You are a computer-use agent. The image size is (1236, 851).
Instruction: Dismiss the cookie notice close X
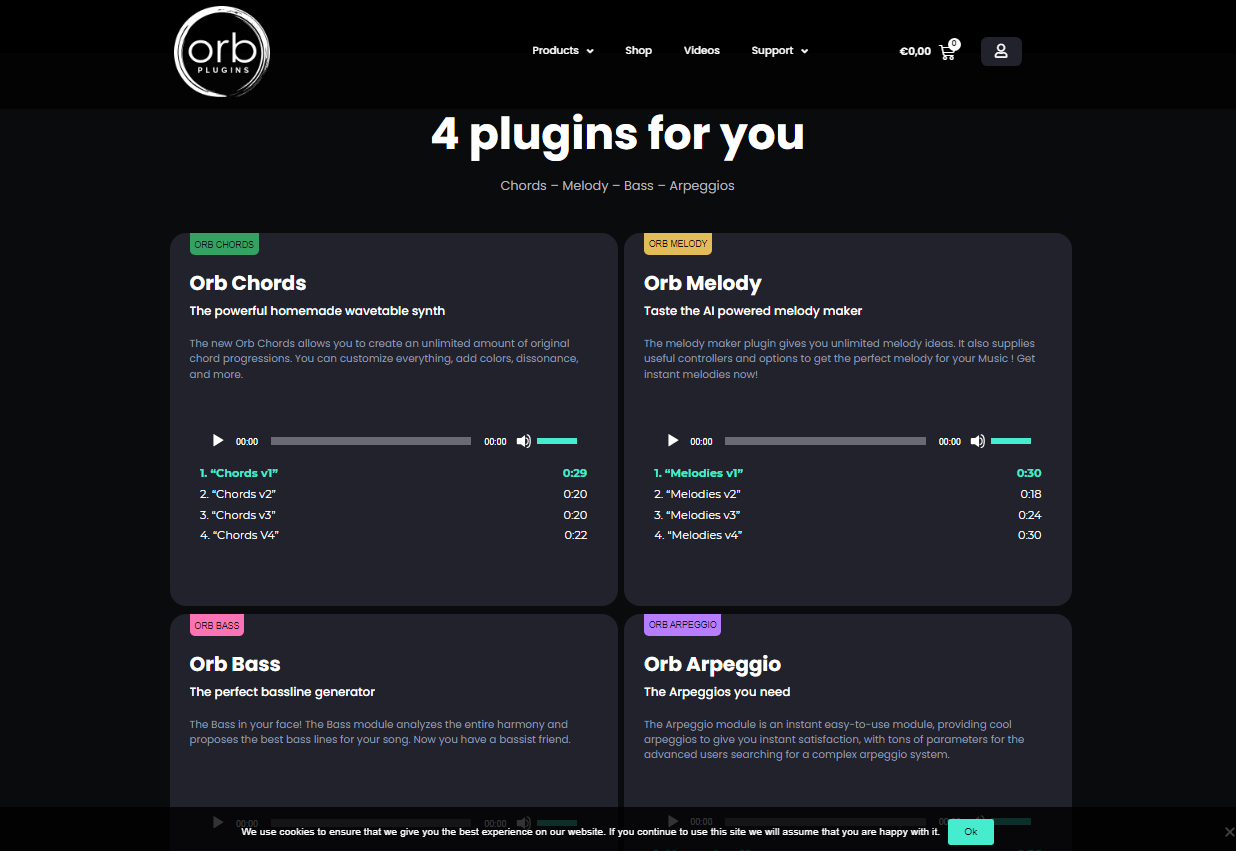(x=1230, y=832)
